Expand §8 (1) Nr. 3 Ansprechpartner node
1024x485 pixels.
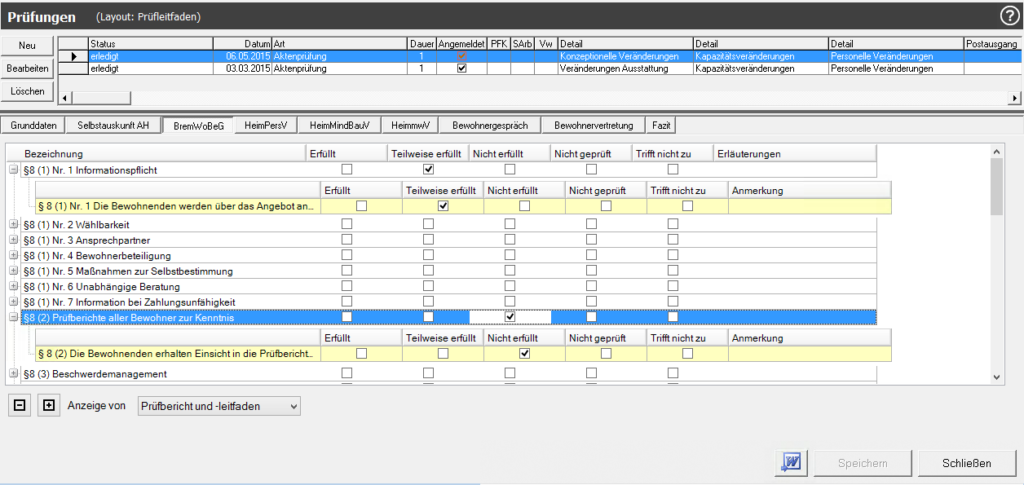pyautogui.click(x=14, y=240)
